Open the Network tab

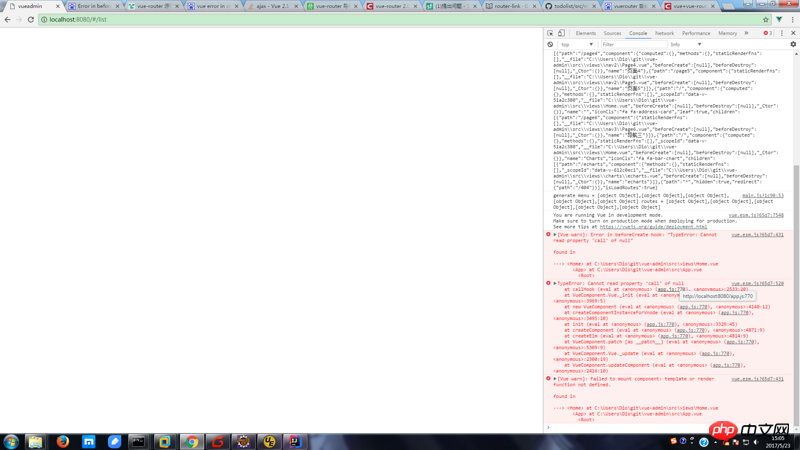click(664, 33)
